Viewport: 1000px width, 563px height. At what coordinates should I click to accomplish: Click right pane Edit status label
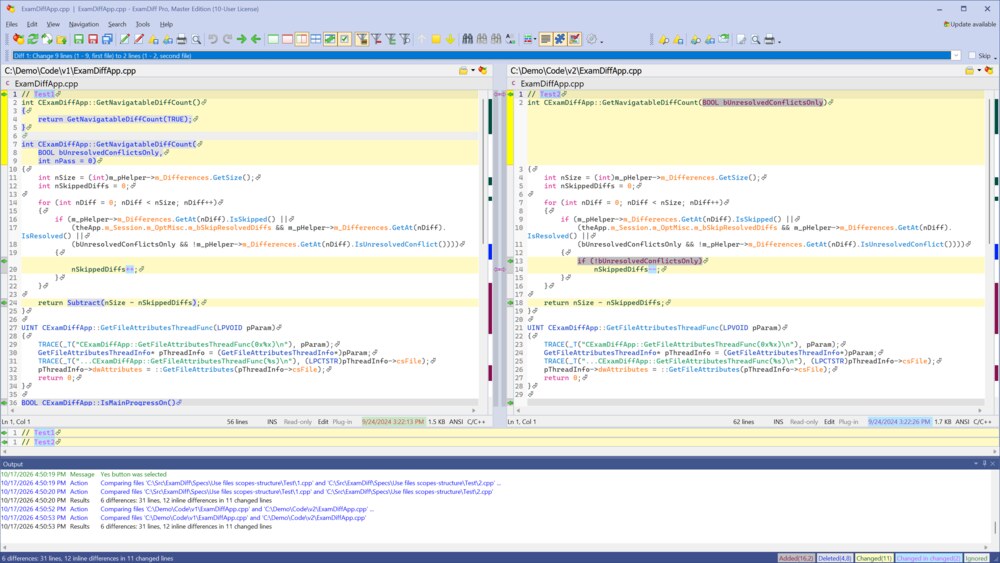[x=829, y=421]
